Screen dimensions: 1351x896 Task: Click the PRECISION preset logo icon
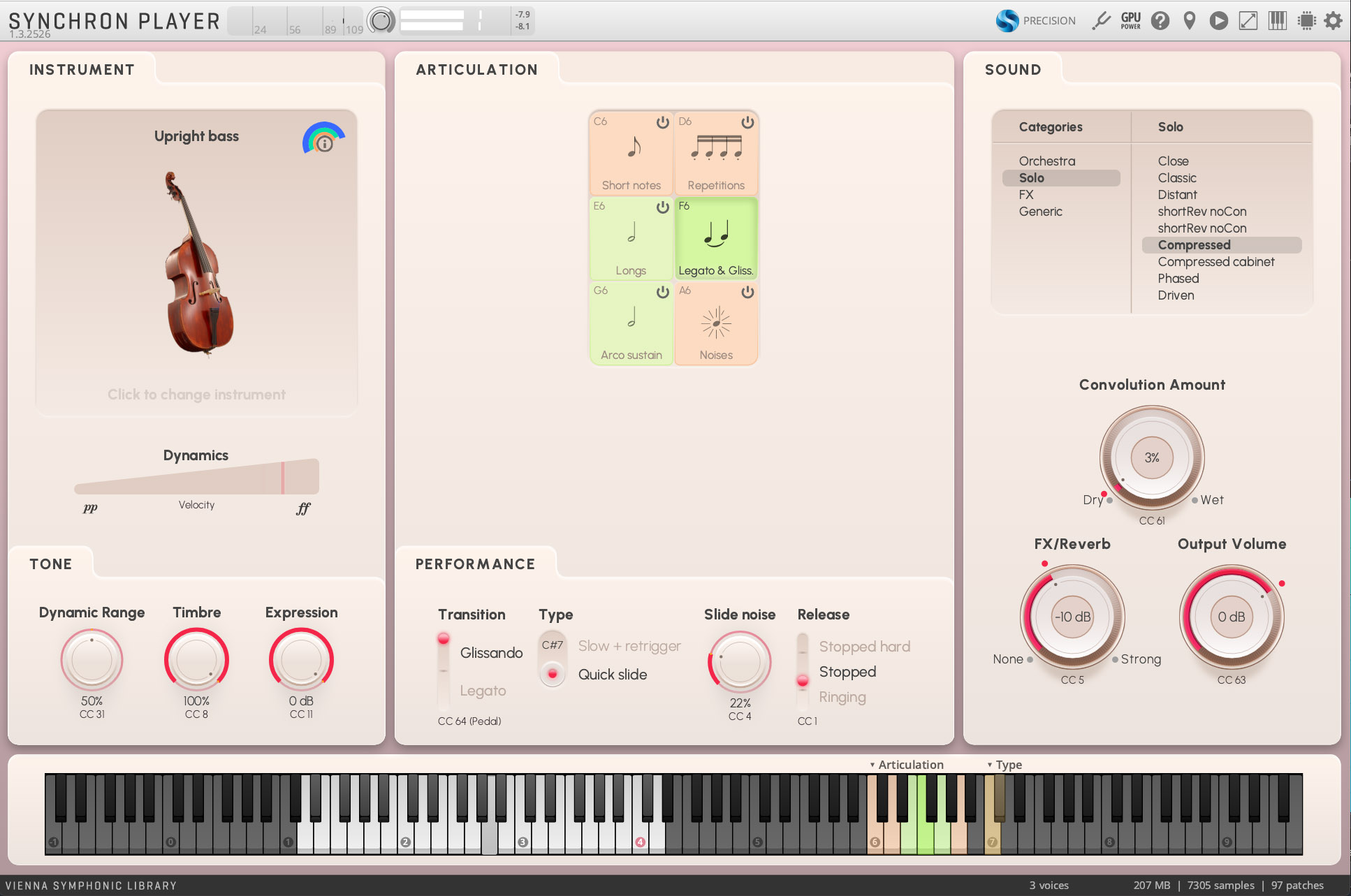point(1007,21)
